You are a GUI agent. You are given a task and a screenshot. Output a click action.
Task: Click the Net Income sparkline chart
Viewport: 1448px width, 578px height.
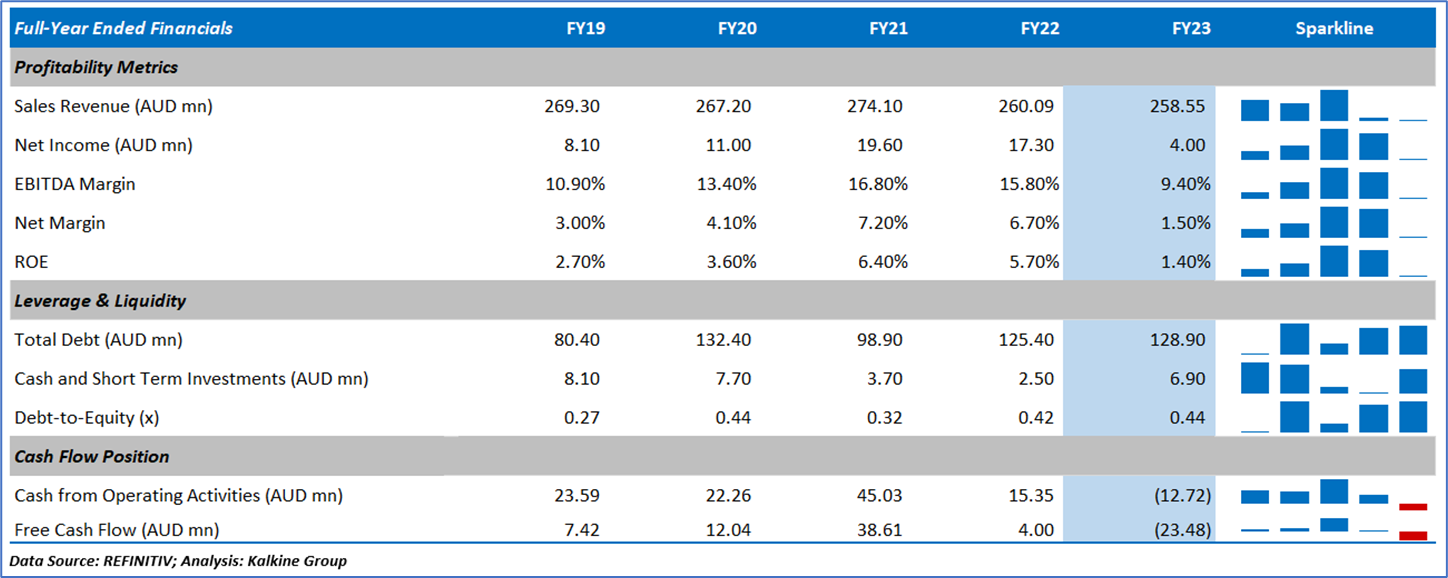click(x=1333, y=145)
